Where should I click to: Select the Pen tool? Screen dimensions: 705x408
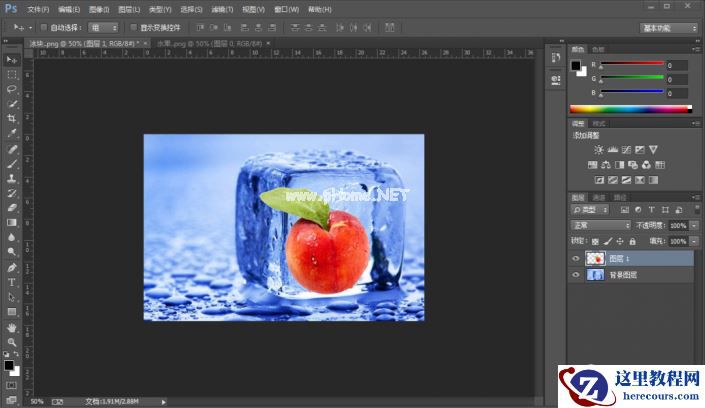pyautogui.click(x=12, y=268)
